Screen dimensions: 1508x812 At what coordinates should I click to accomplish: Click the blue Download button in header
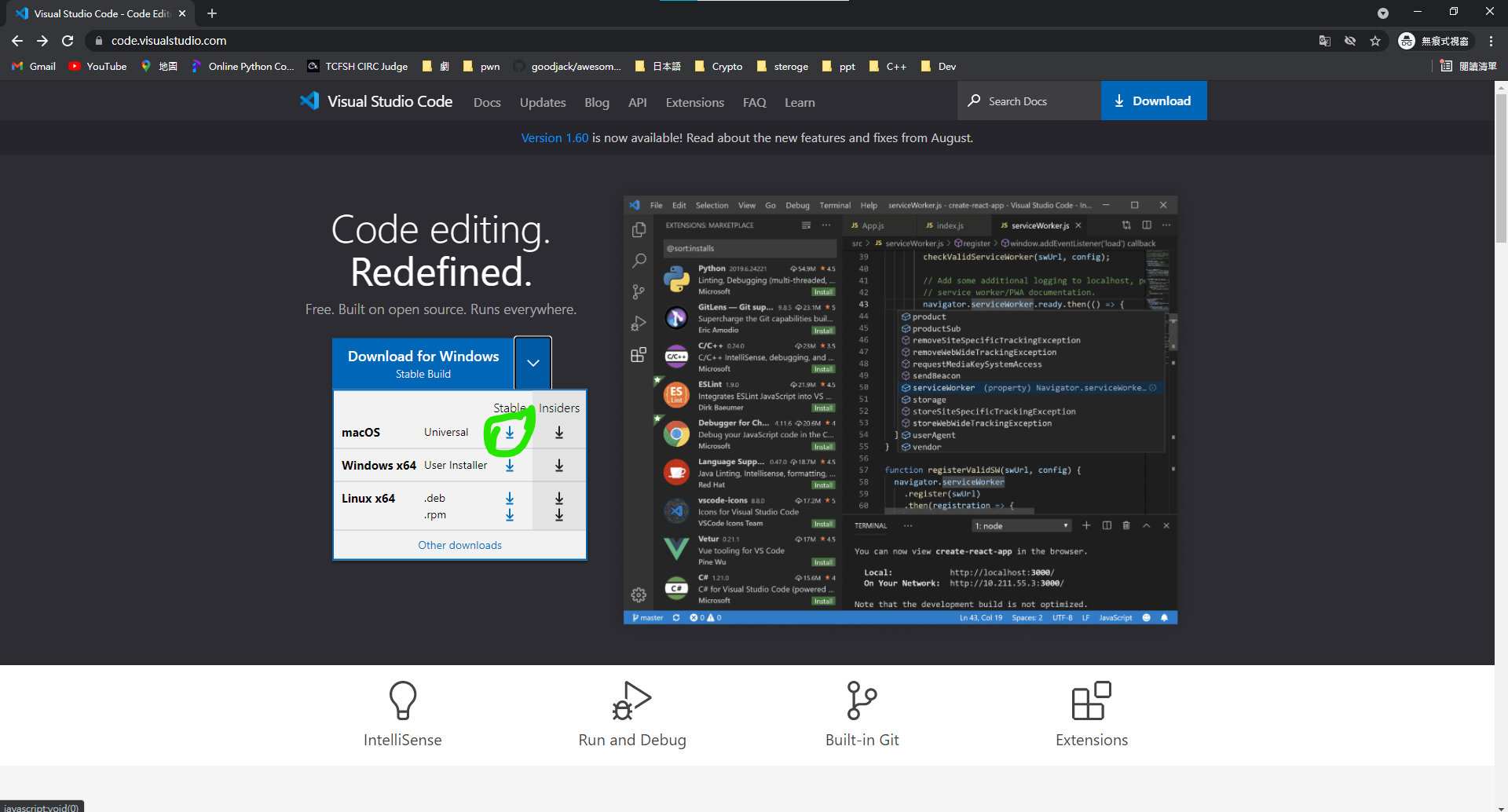(1154, 101)
